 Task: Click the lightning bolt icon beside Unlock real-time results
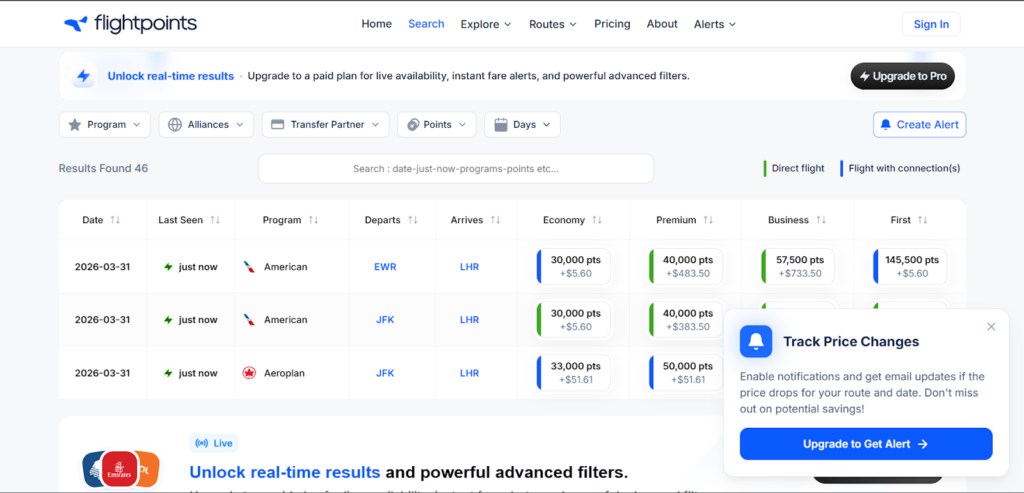tap(84, 76)
